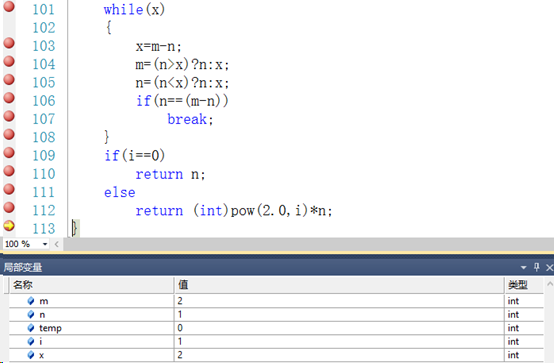This screenshot has width=554, height=363.
Task: Click value cell of variable i
Action: pyautogui.click(x=339, y=341)
